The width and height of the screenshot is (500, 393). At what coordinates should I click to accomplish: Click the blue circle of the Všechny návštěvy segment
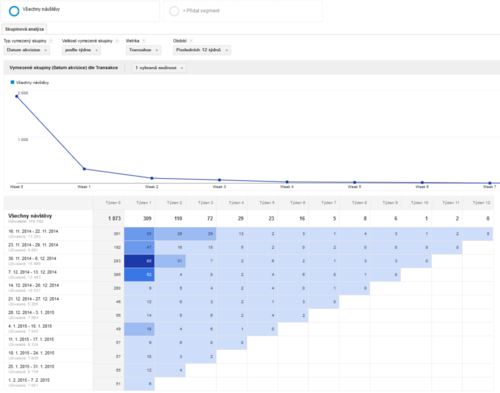14,11
